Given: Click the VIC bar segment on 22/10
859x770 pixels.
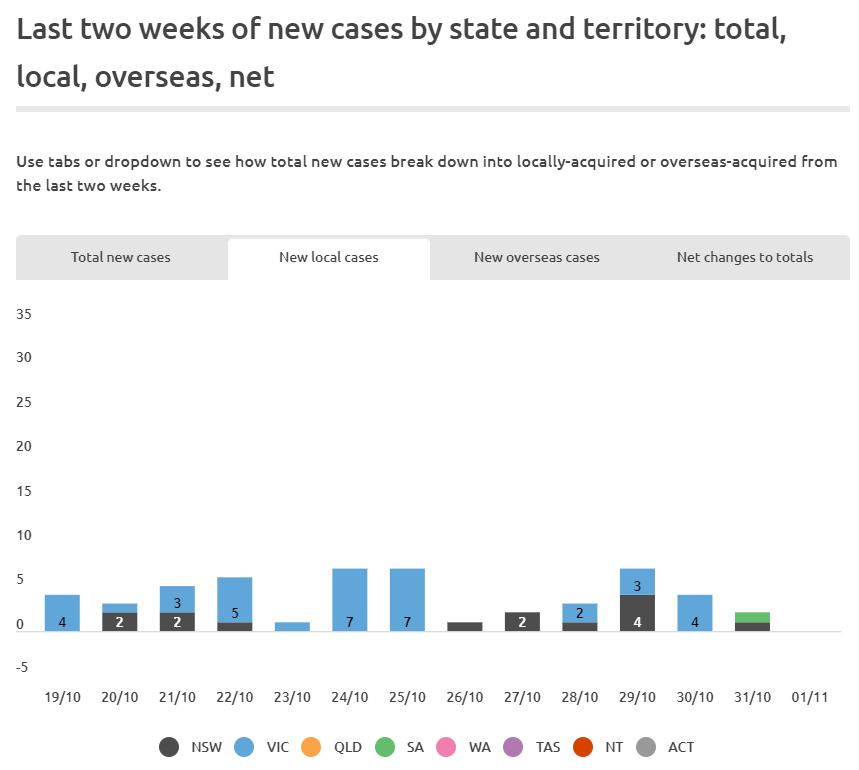Looking at the screenshot, I should pyautogui.click(x=235, y=600).
